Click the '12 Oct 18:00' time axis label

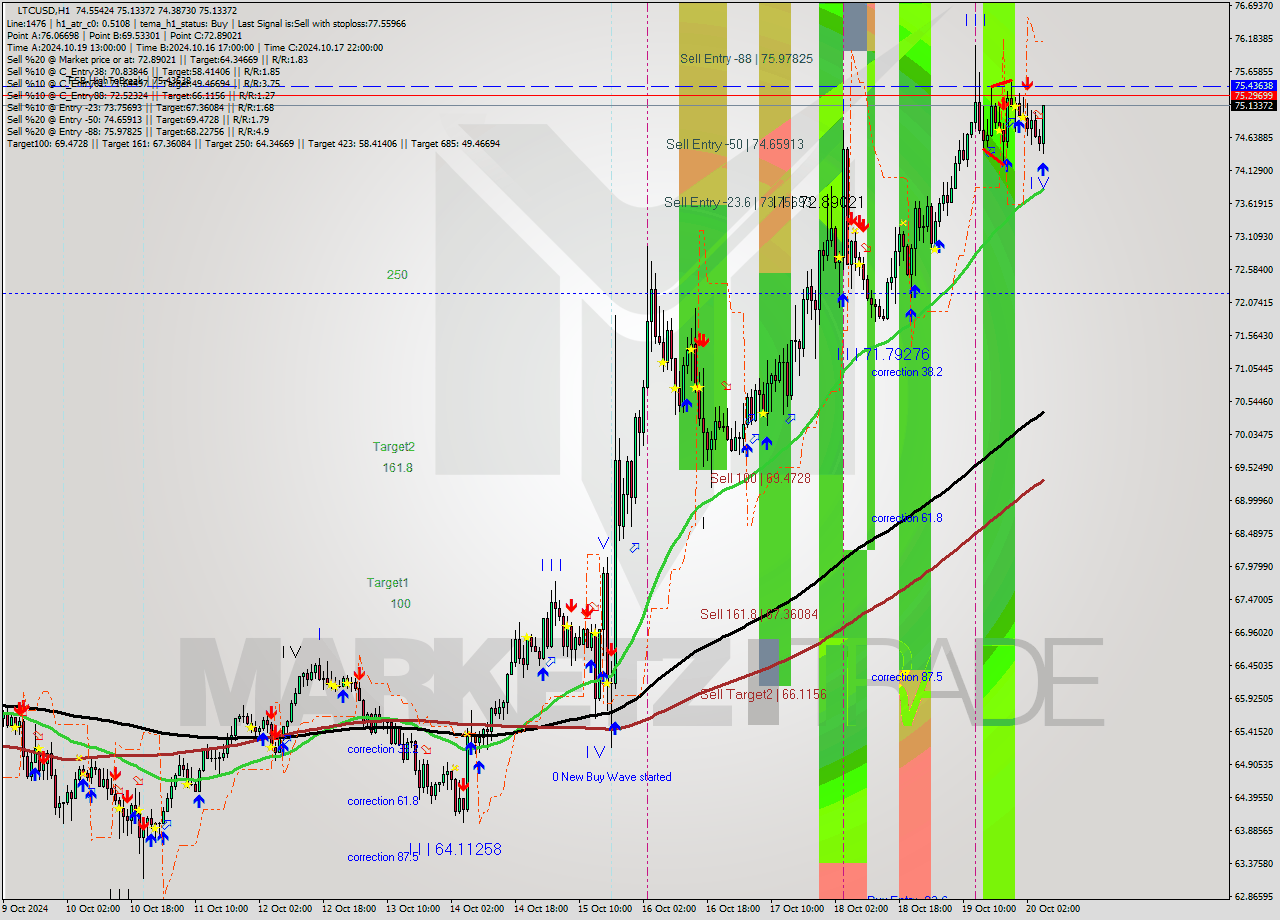349,909
